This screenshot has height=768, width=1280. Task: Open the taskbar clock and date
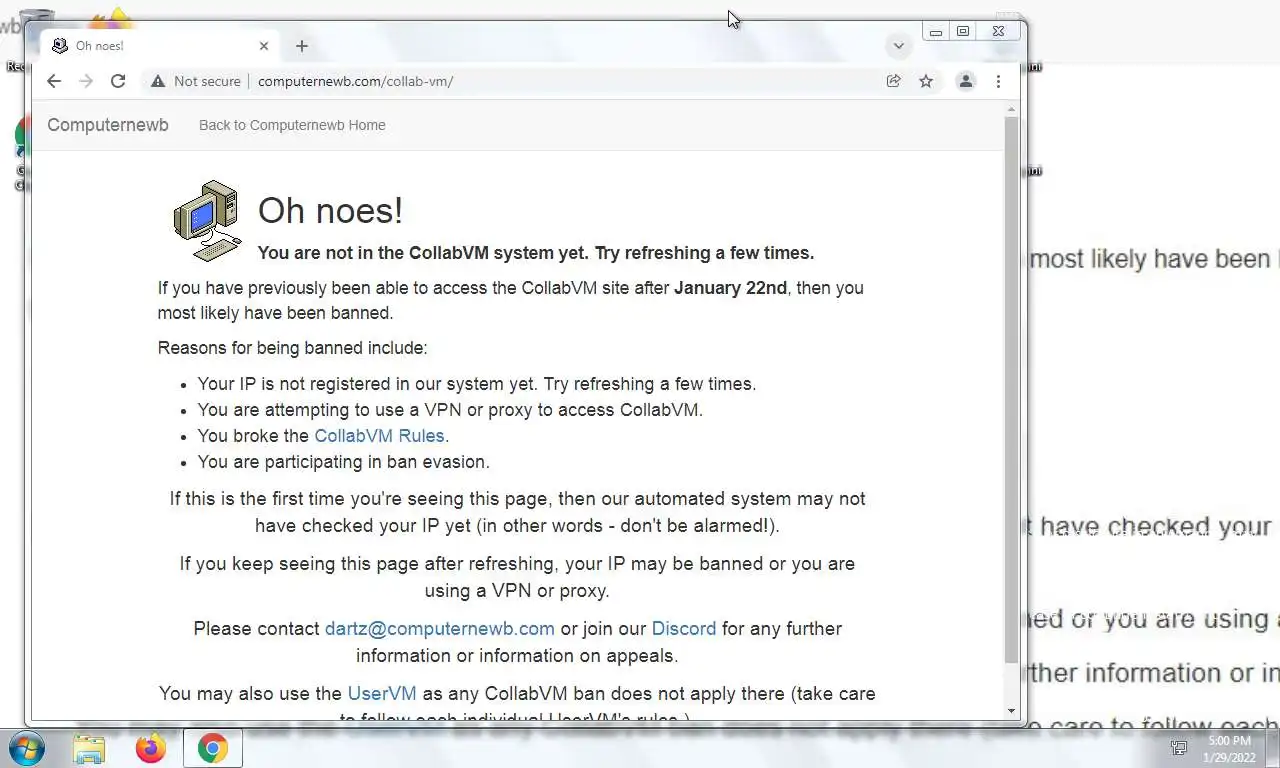(1229, 748)
